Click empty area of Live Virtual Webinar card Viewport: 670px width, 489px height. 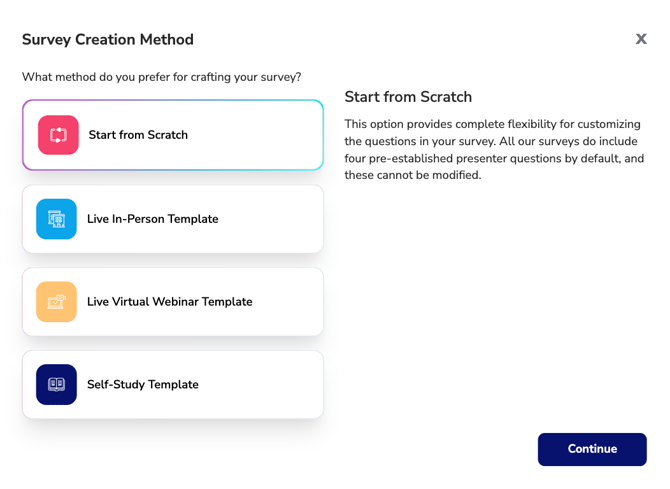point(288,302)
